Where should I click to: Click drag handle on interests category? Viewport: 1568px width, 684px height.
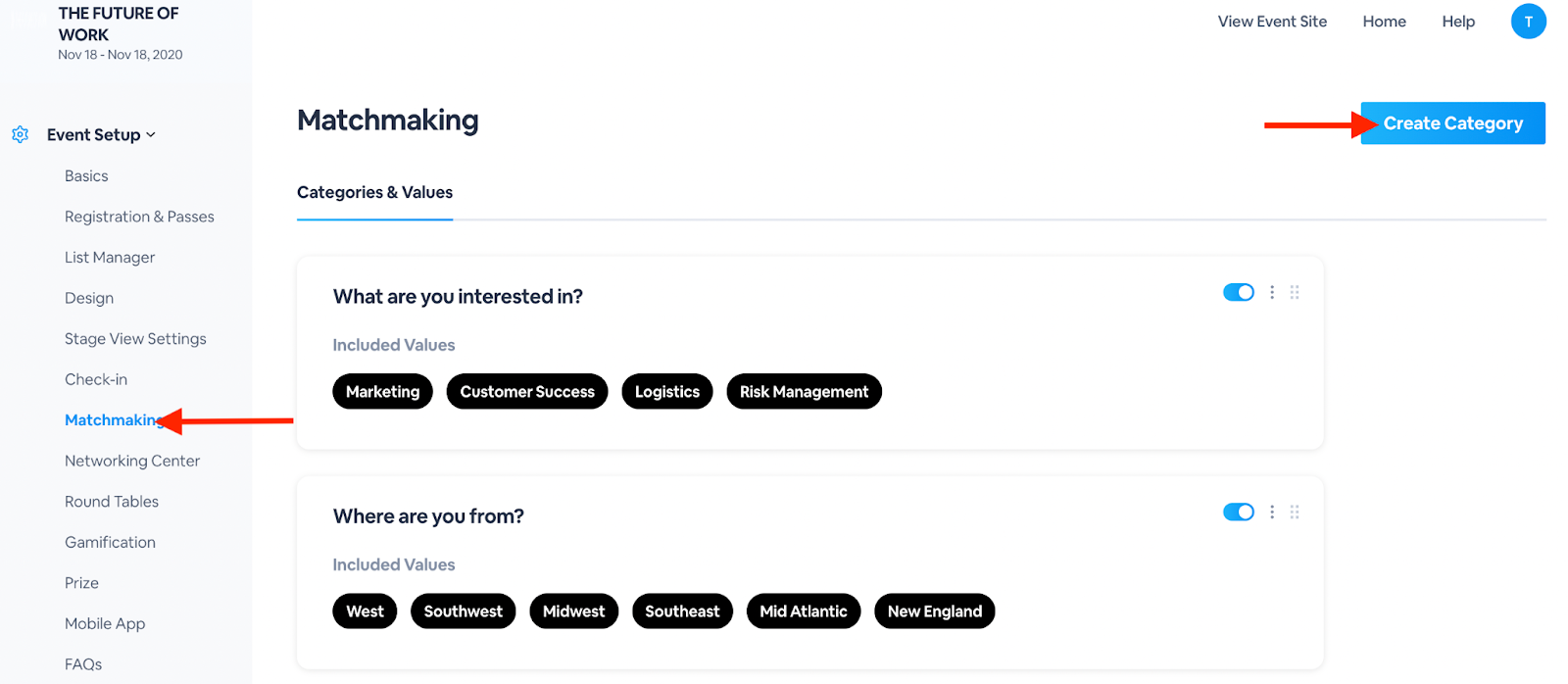click(1295, 292)
